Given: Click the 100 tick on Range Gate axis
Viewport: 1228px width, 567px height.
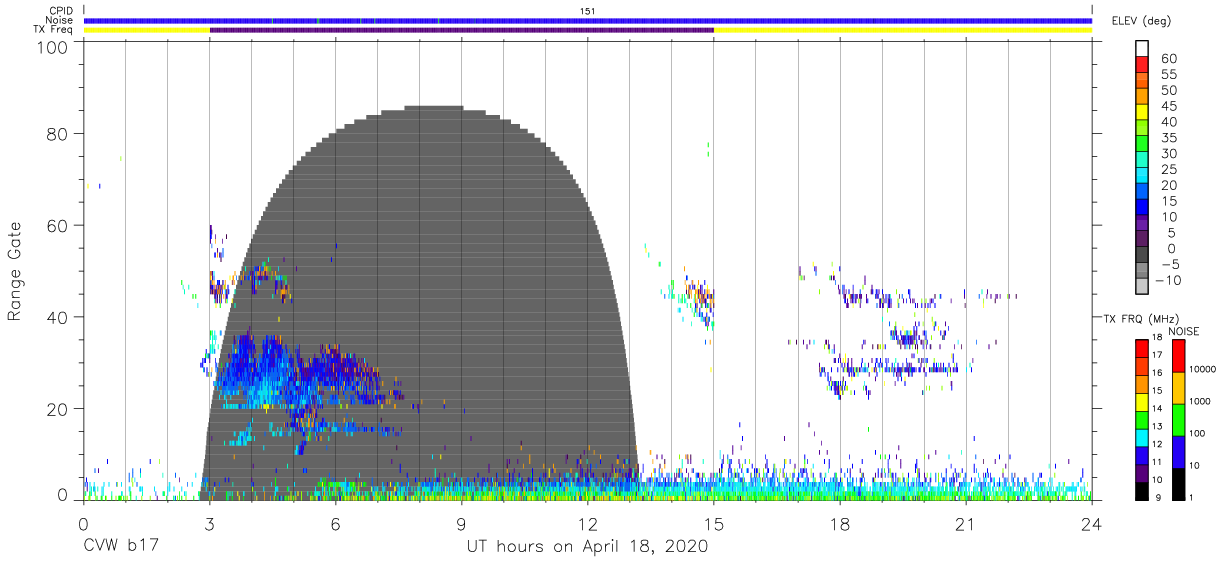Looking at the screenshot, I should click(54, 46).
